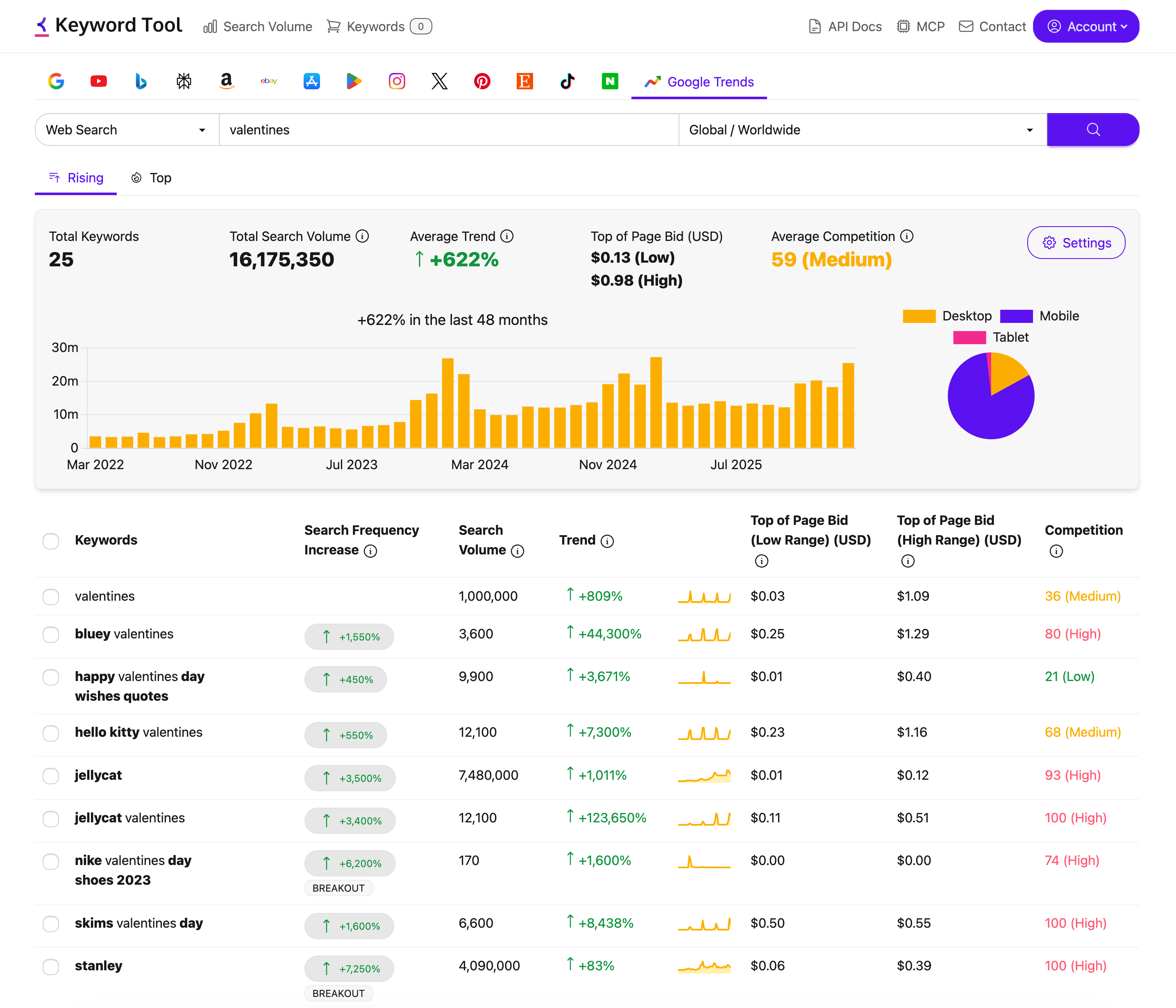
Task: Open Keywords cart in top navigation
Action: (x=379, y=27)
